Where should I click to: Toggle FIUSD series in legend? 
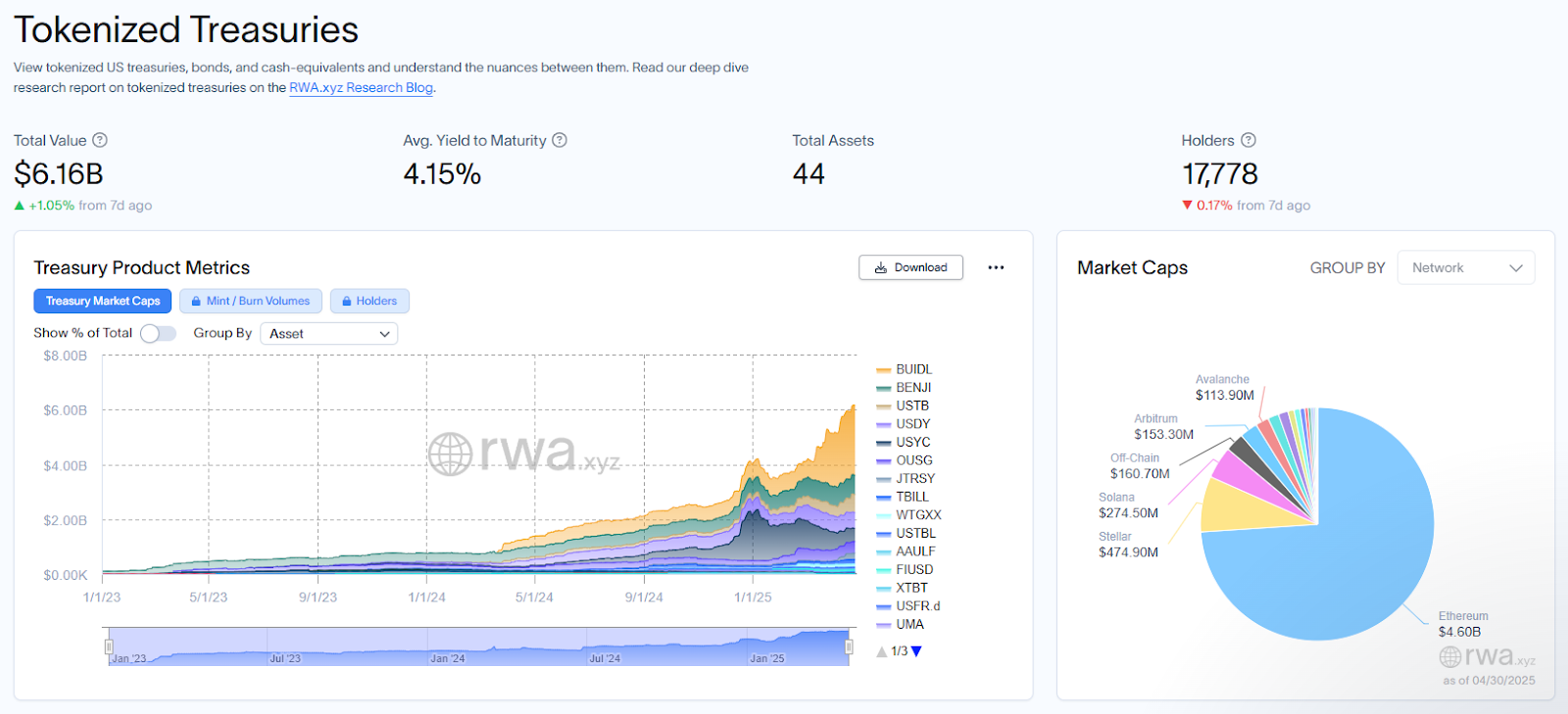tap(905, 570)
